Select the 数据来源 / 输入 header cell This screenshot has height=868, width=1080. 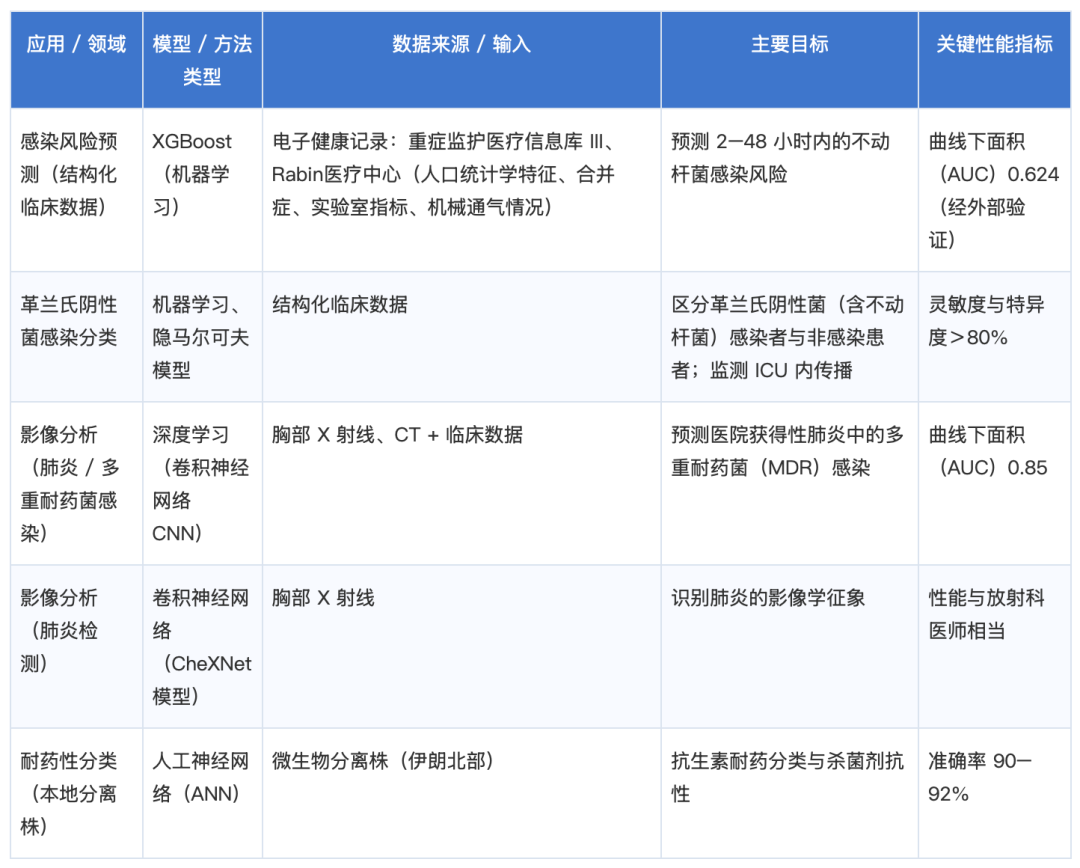point(461,60)
